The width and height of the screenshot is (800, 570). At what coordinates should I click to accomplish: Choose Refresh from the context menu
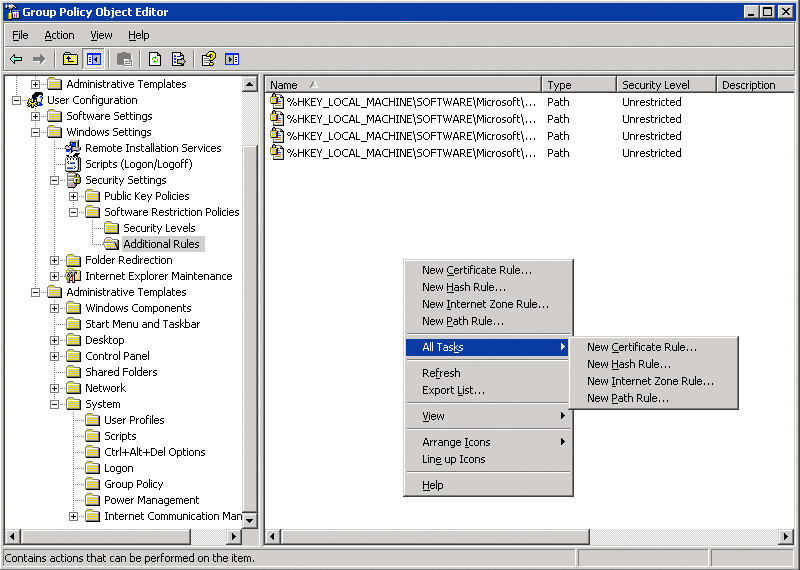pyautogui.click(x=487, y=373)
